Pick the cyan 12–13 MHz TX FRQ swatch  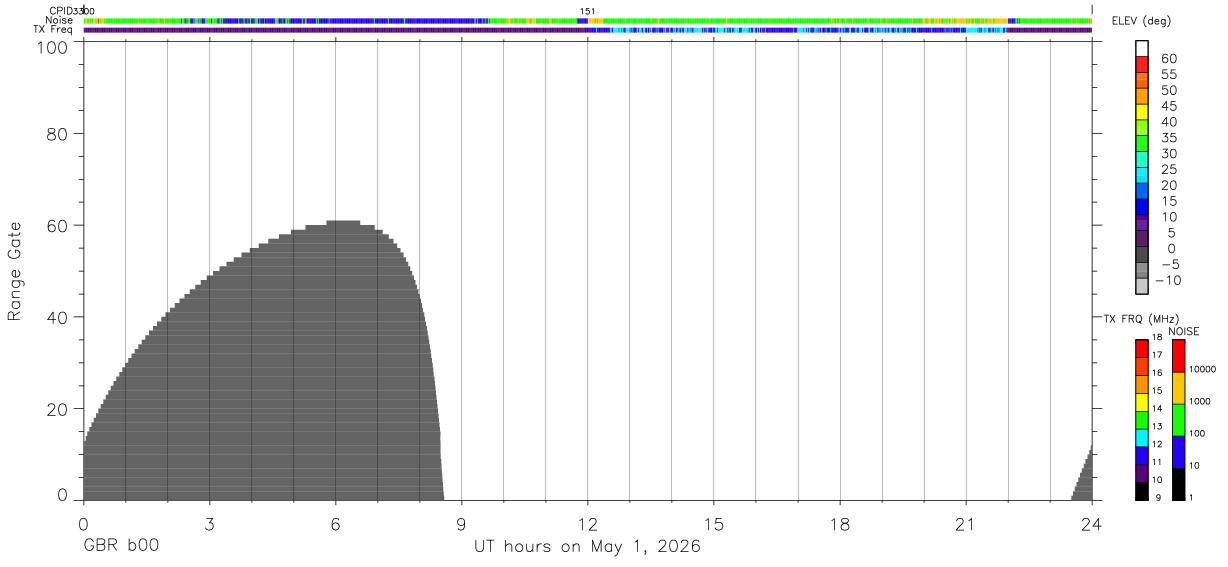[1142, 438]
